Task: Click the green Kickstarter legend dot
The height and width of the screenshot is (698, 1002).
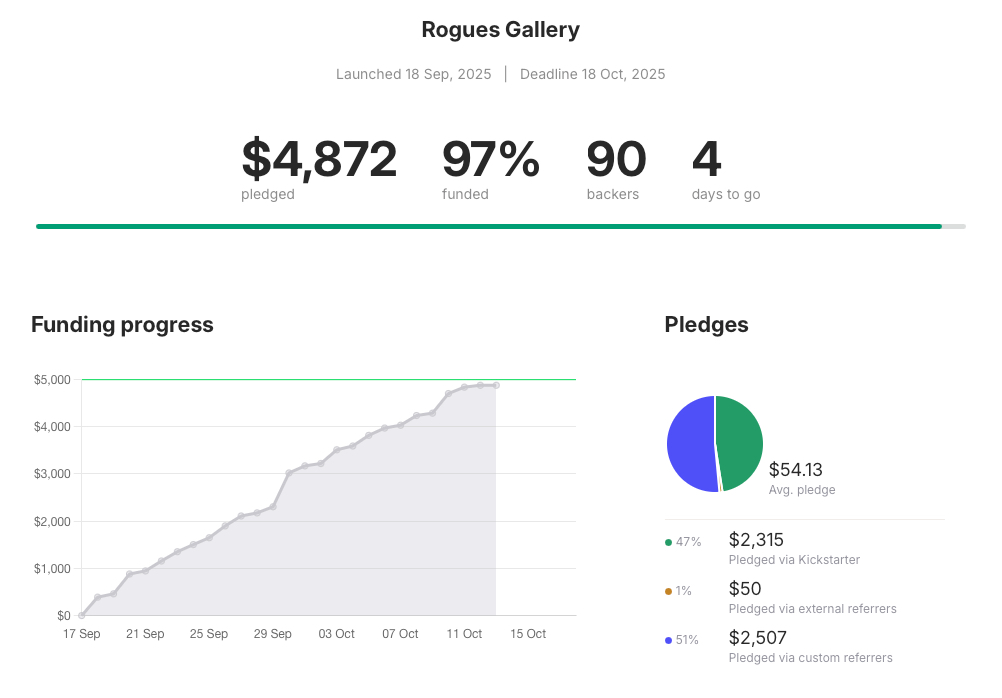Action: coord(668,542)
